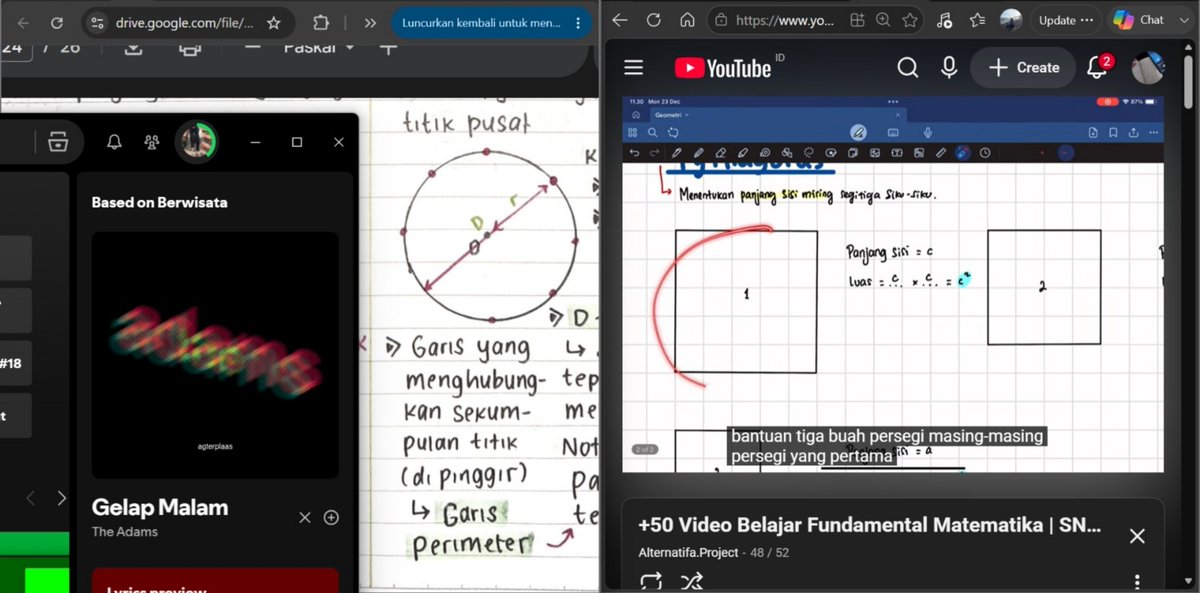Image resolution: width=1200 pixels, height=593 pixels.
Task: Open the YouTube account avatar
Action: [x=1148, y=68]
